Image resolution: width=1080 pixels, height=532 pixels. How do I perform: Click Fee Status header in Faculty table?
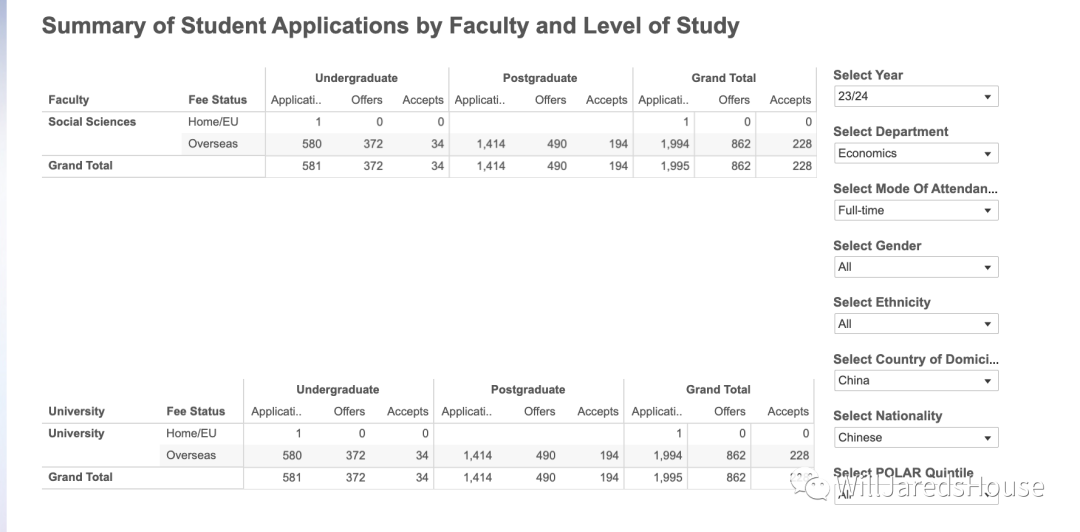(x=217, y=100)
